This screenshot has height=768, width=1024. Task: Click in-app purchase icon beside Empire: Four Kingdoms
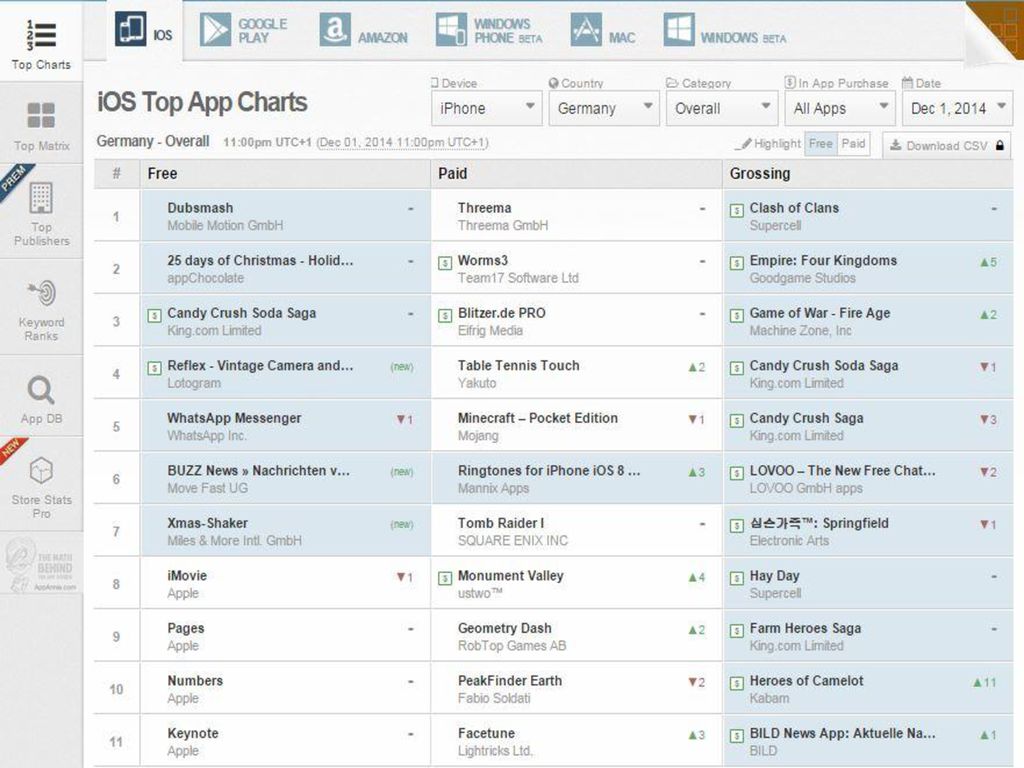coord(737,263)
